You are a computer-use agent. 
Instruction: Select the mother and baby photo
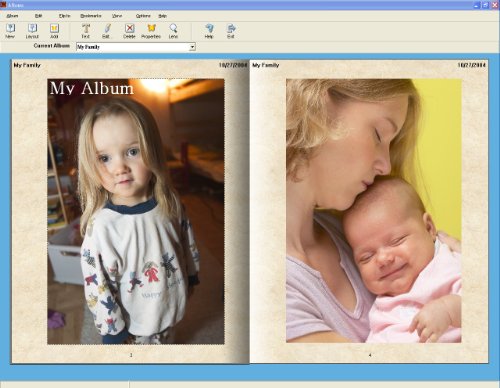[x=374, y=211]
